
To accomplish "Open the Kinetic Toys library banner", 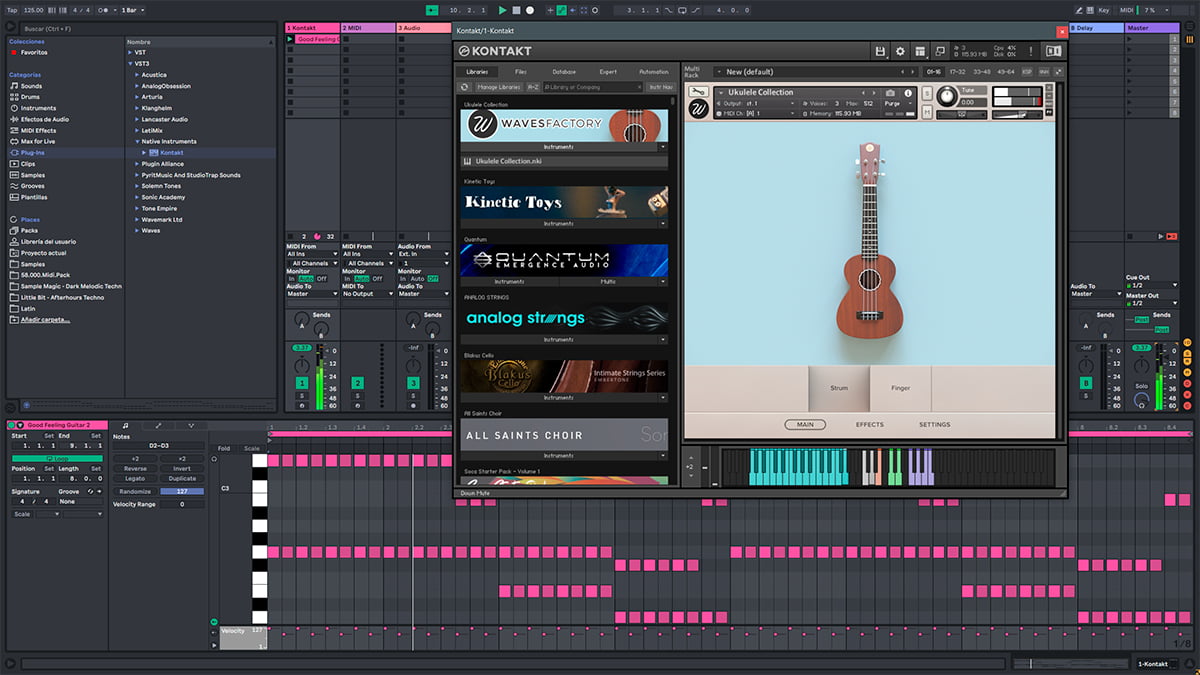I will (x=564, y=202).
